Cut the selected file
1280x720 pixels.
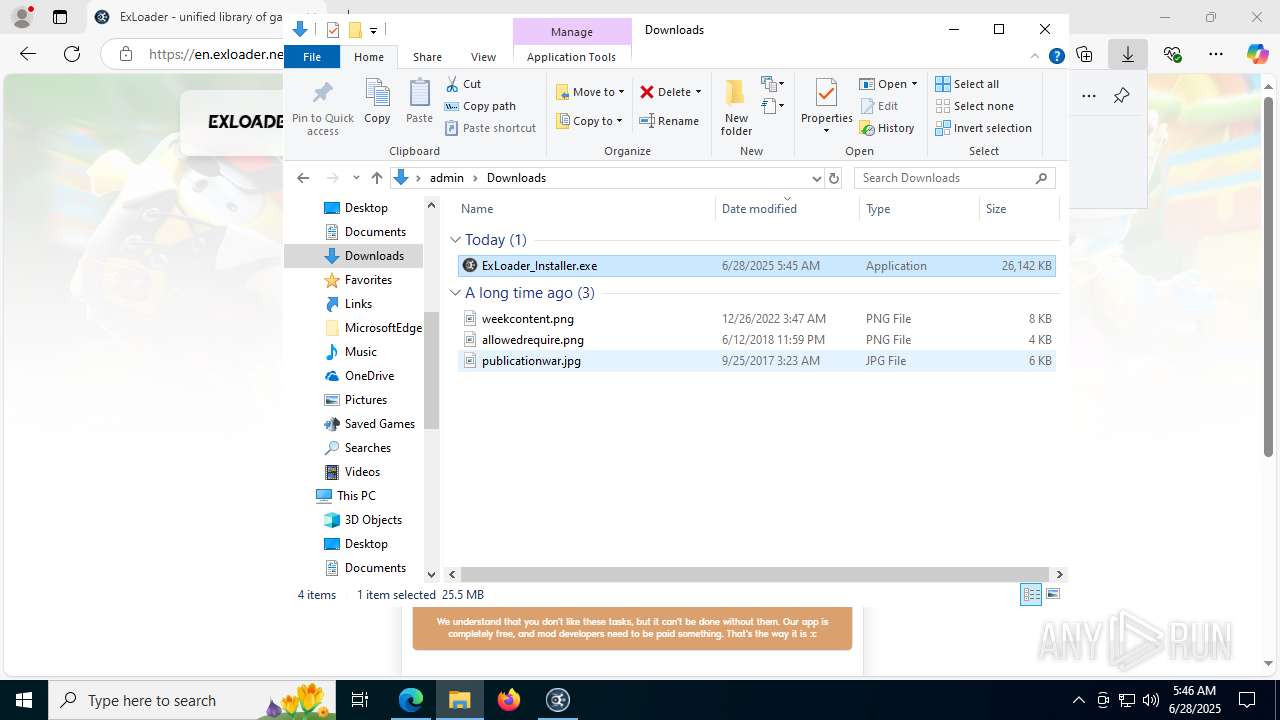coord(463,84)
